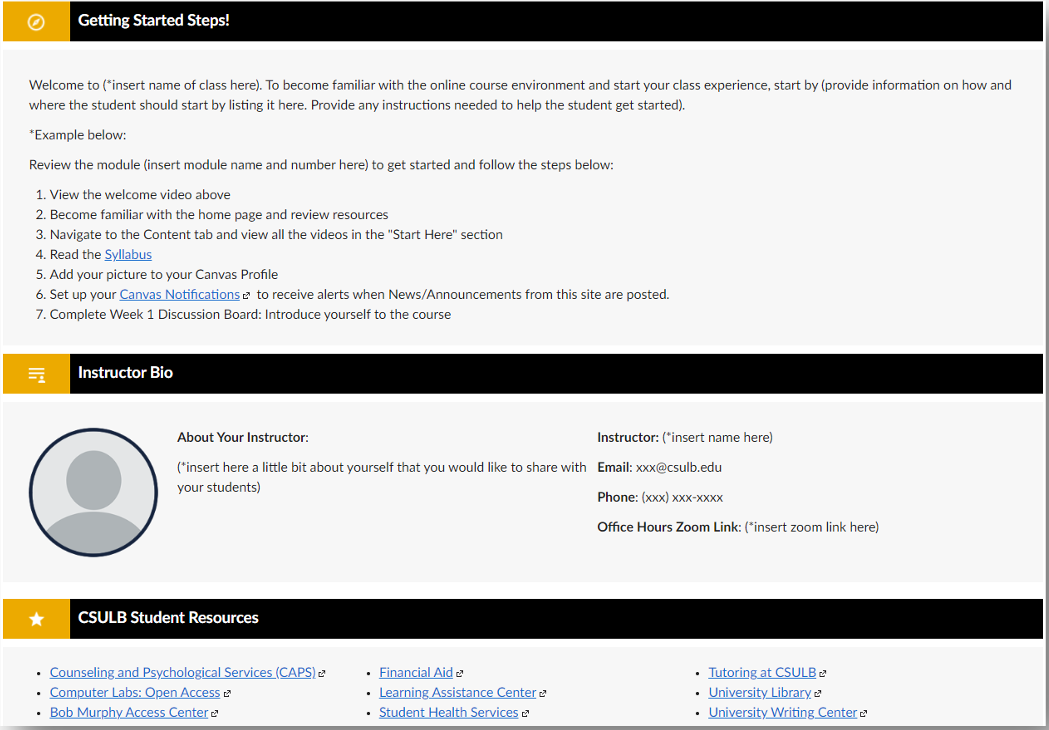Viewport: 1049px width, 730px height.
Task: Click 'Add your picture to your Canvas Profile'
Action: point(164,274)
